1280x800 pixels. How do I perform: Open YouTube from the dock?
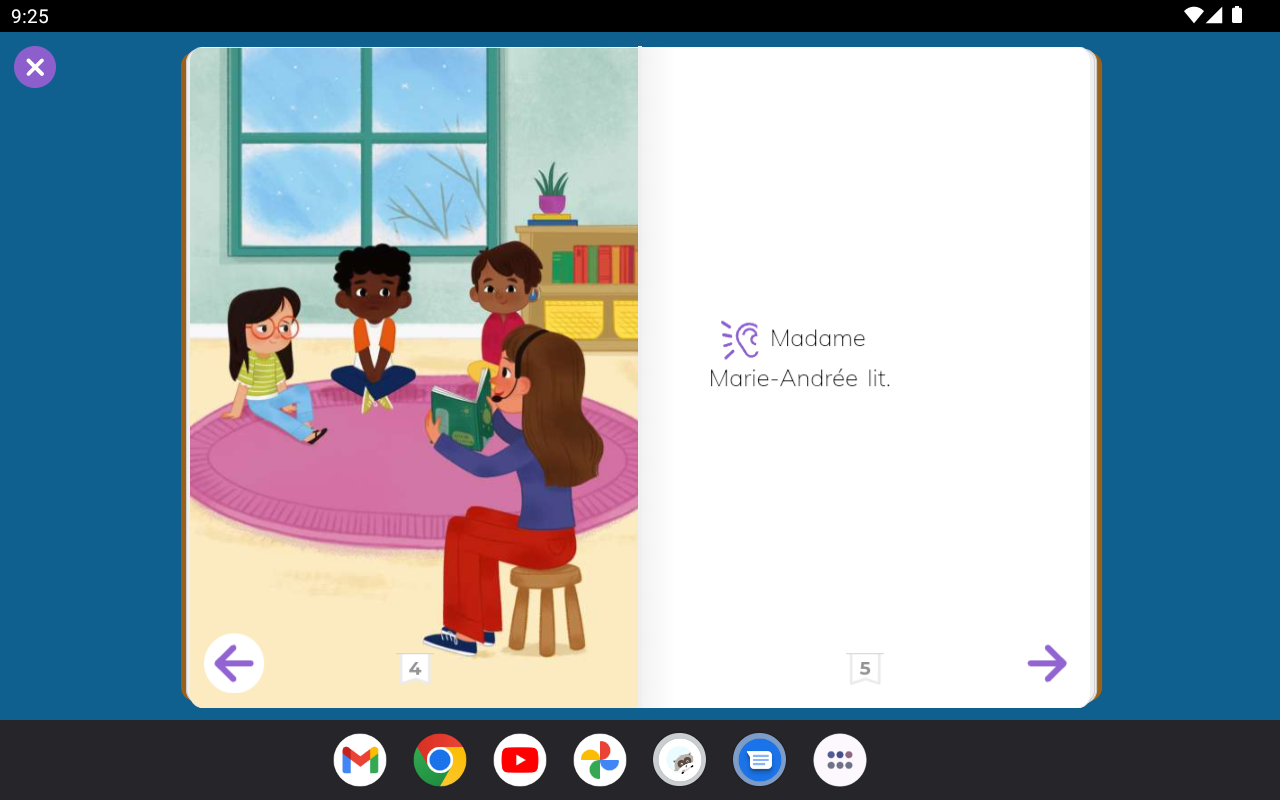tap(520, 760)
